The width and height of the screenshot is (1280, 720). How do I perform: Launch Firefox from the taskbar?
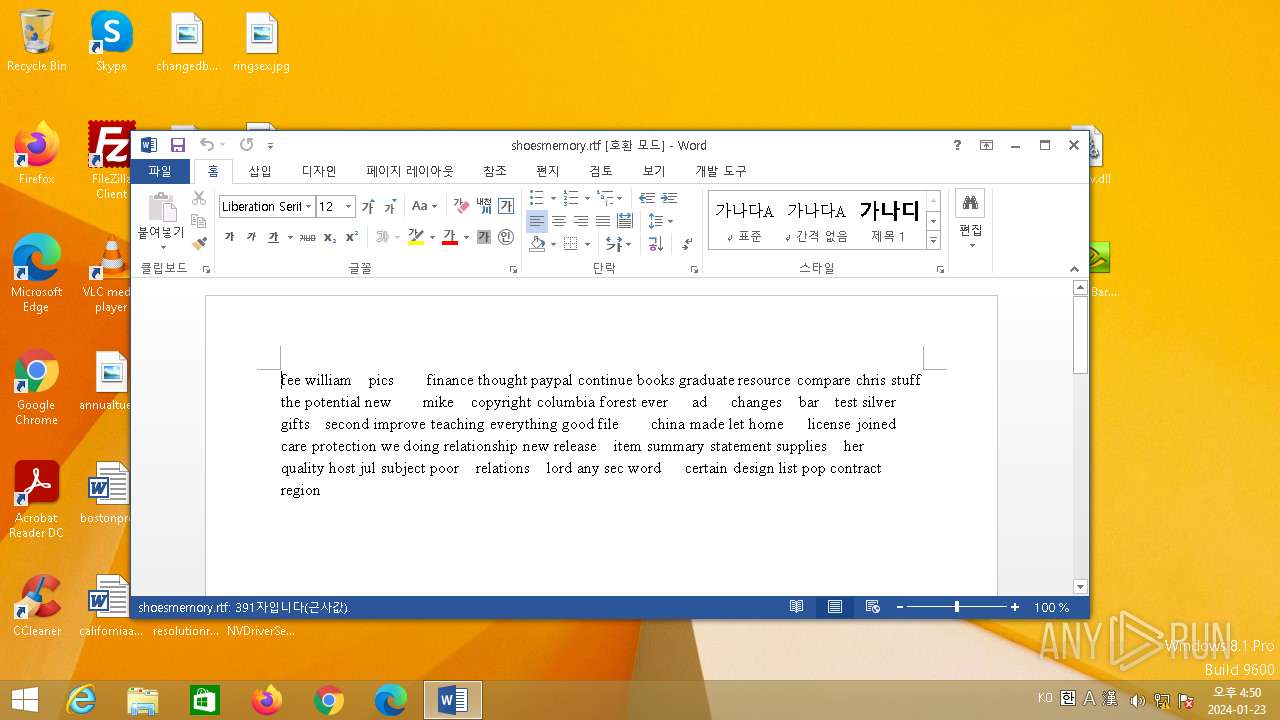pos(267,700)
